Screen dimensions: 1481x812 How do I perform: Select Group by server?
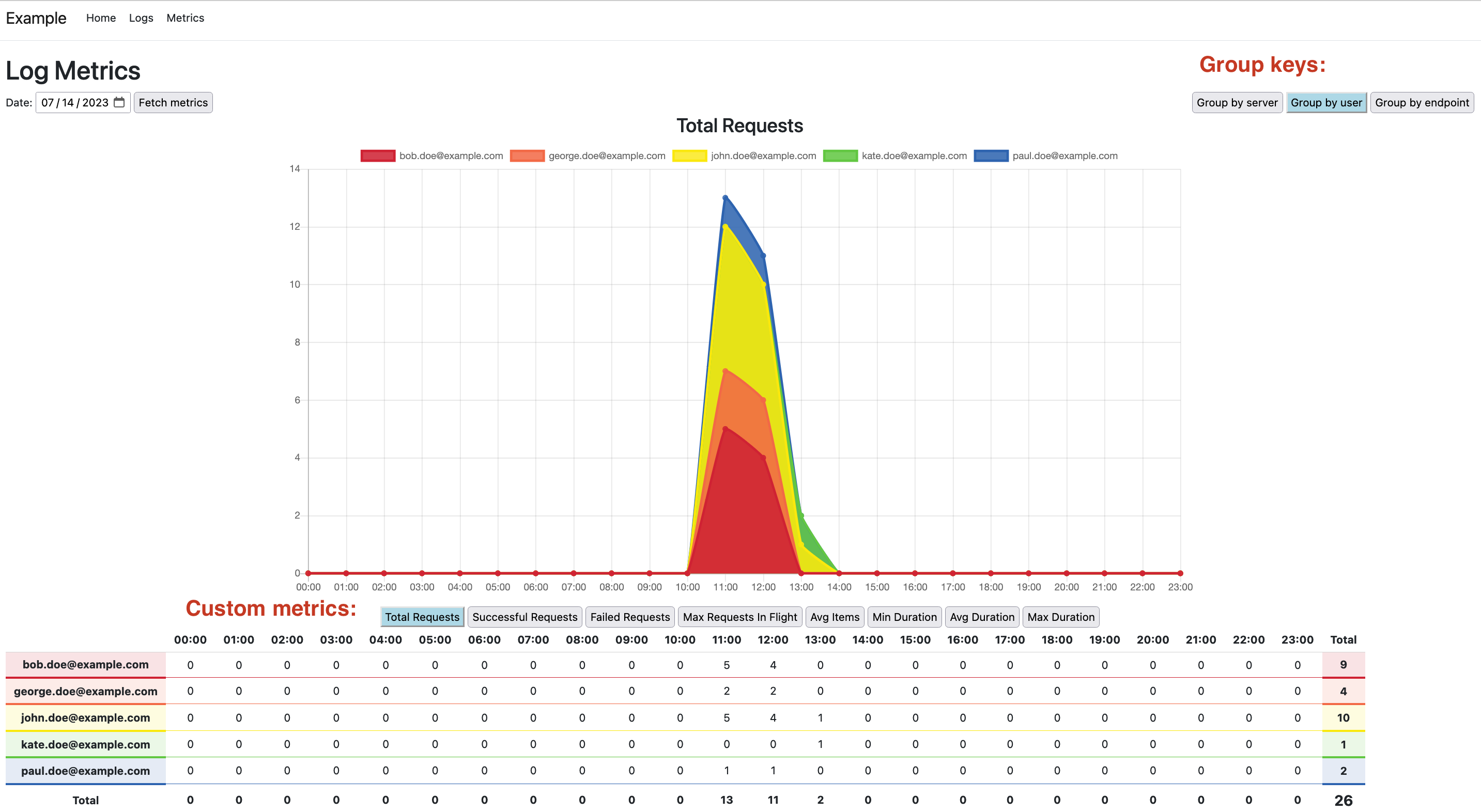1237,102
